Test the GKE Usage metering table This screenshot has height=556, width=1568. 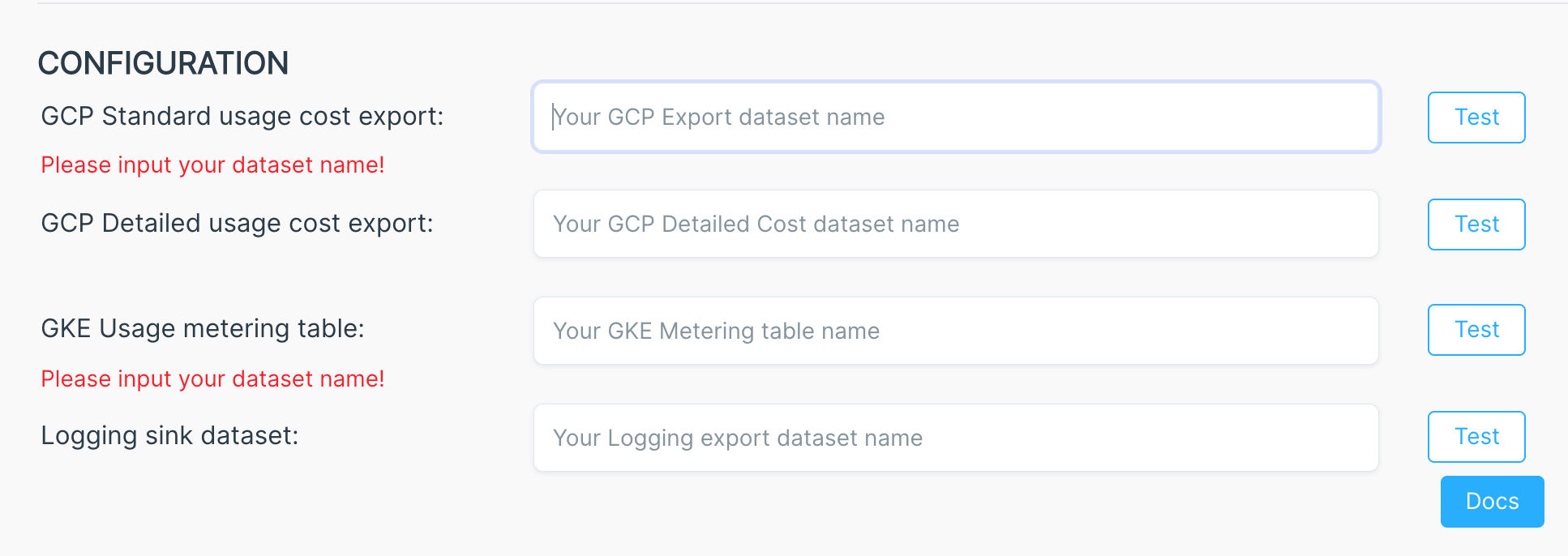(1476, 330)
